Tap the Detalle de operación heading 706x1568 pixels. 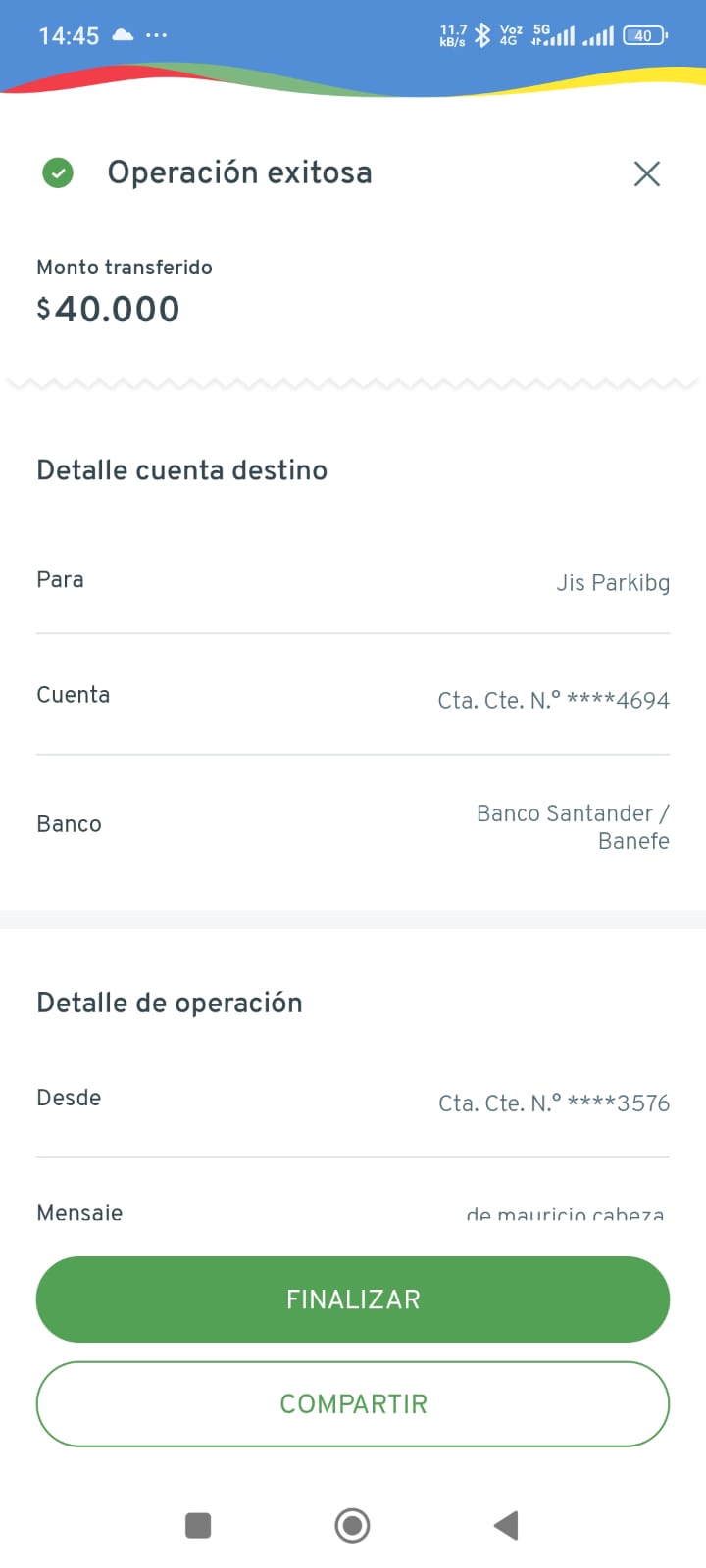169,1003
